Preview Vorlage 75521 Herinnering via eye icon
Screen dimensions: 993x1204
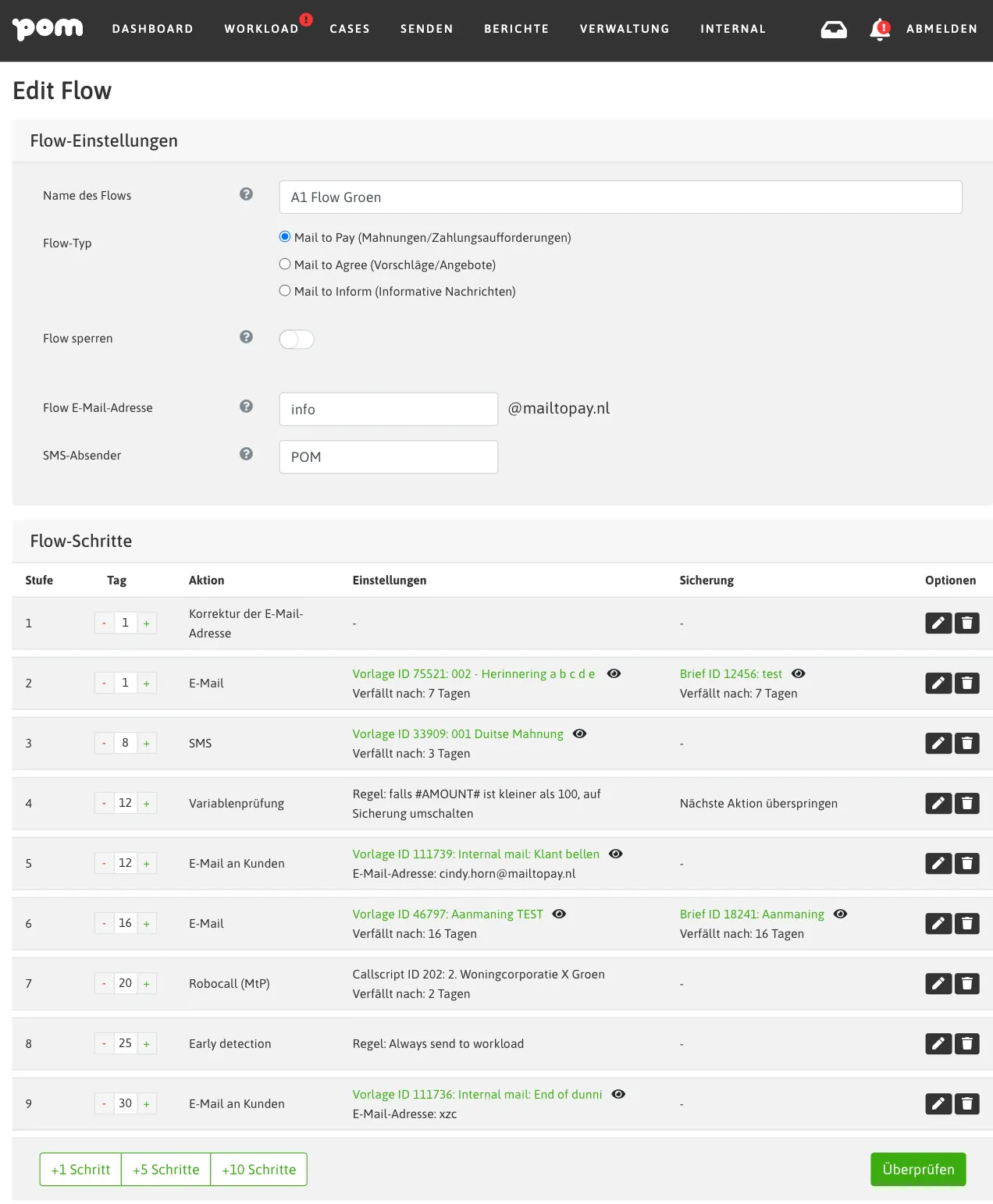coord(614,673)
